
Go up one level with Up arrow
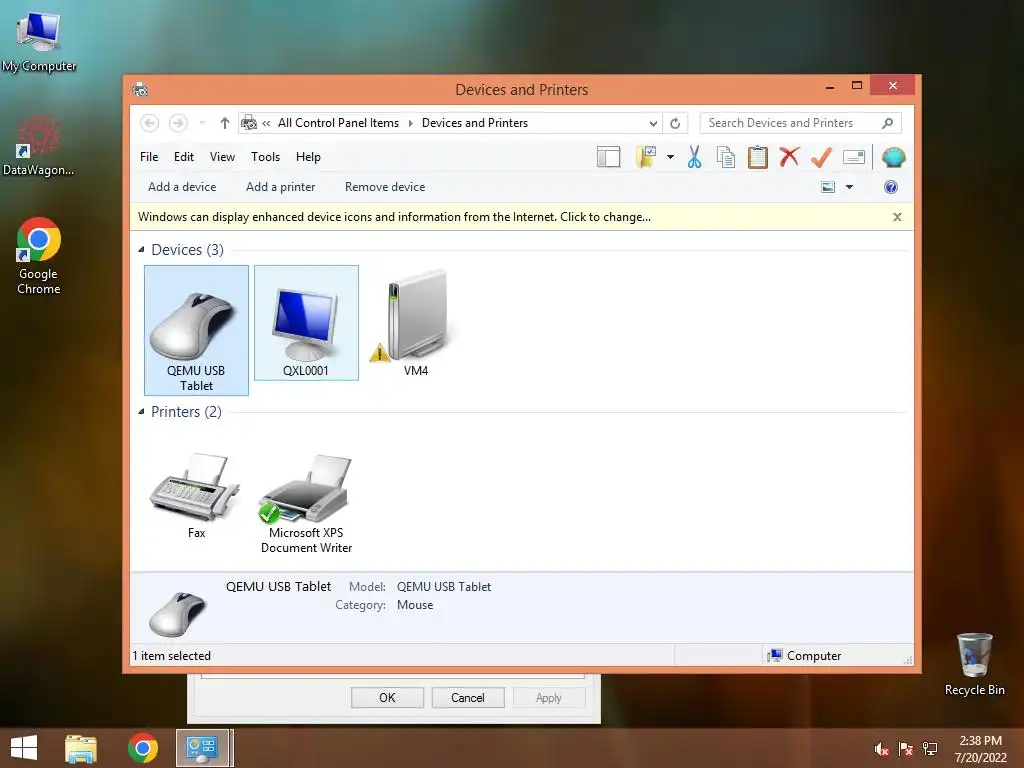(225, 123)
